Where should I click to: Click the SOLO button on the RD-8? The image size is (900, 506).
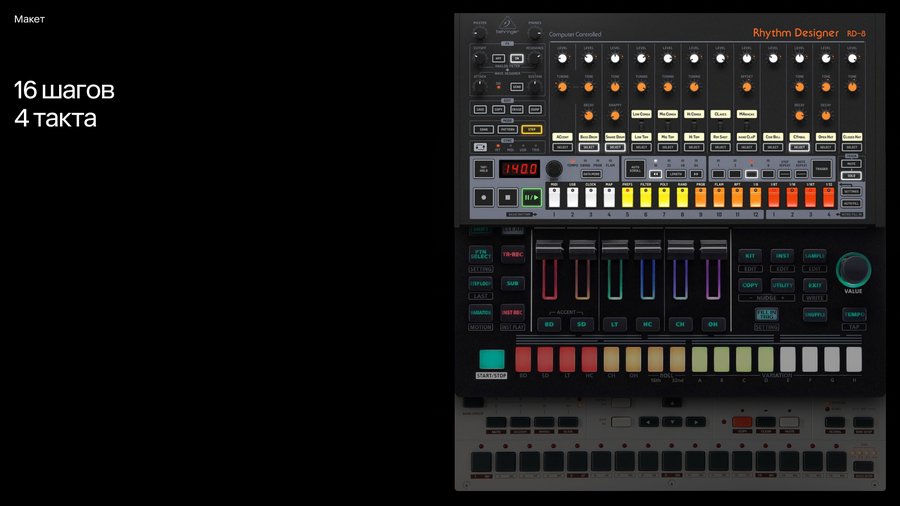point(851,176)
